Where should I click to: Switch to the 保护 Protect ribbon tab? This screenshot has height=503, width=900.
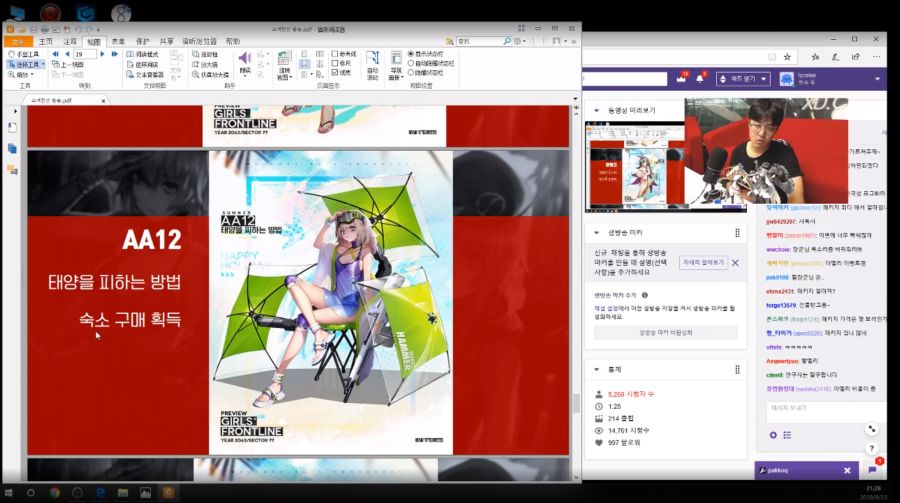click(142, 41)
